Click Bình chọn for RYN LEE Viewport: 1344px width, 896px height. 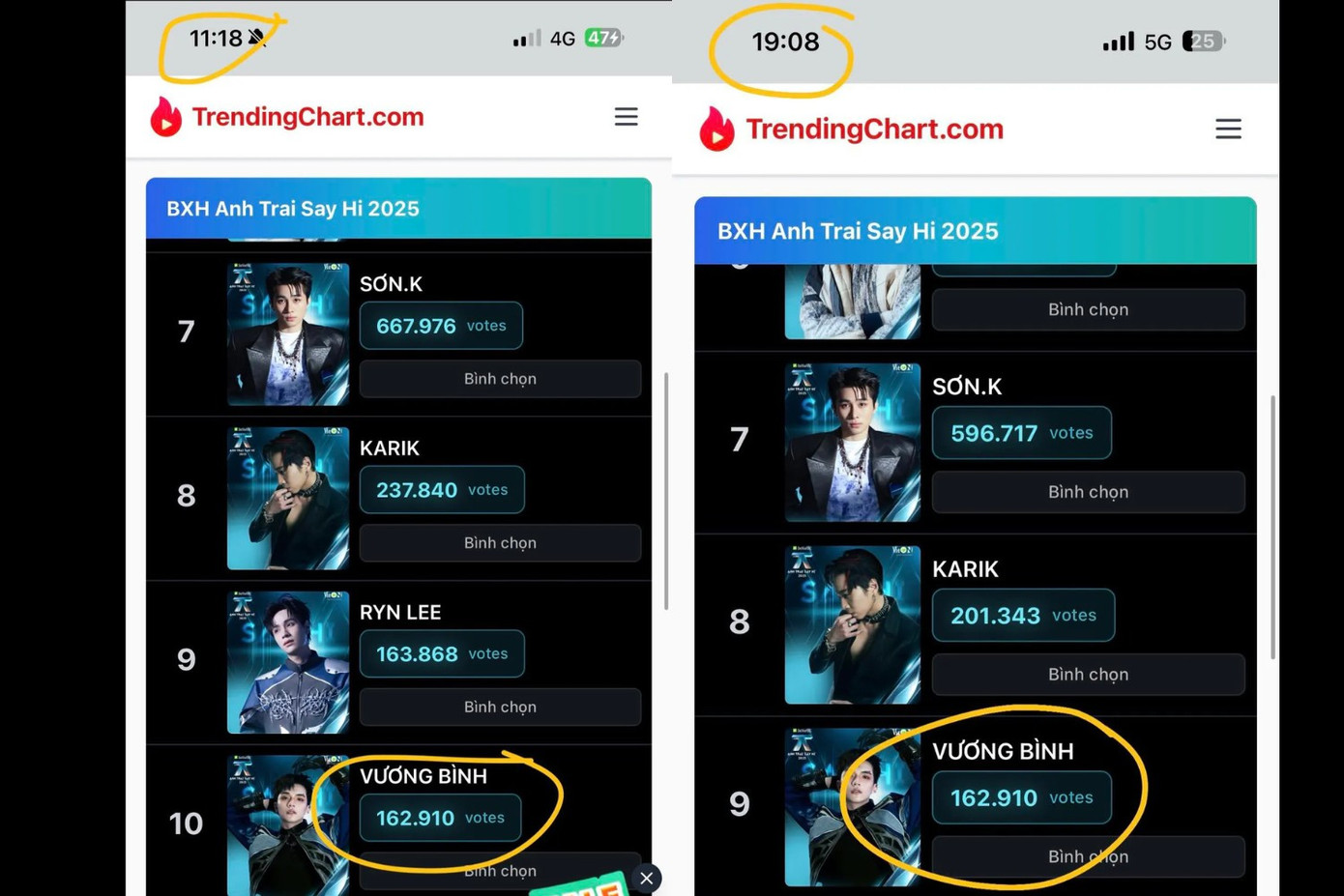click(500, 708)
